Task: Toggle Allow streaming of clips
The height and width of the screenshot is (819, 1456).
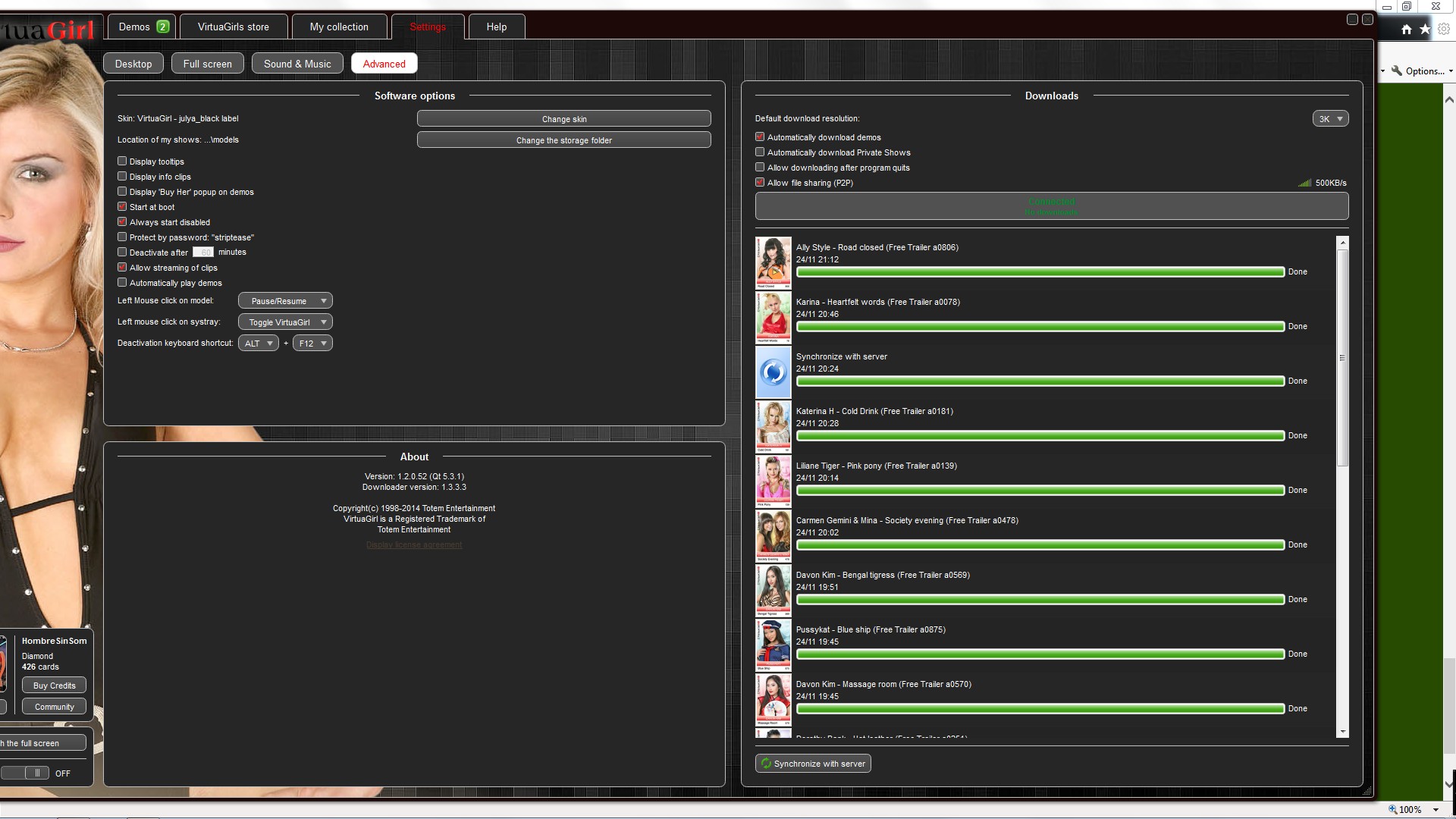Action: click(122, 267)
